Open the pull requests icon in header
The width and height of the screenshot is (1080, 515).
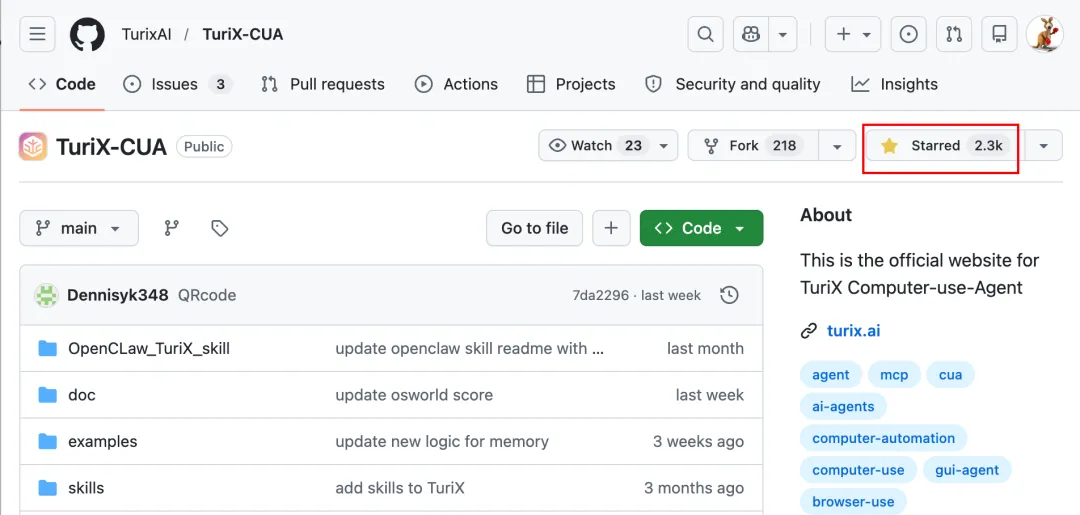click(954, 34)
